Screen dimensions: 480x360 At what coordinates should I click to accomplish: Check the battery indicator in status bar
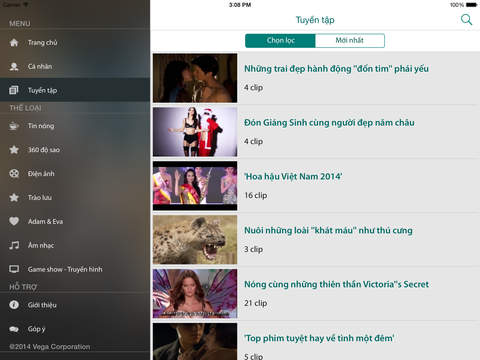tap(471, 5)
